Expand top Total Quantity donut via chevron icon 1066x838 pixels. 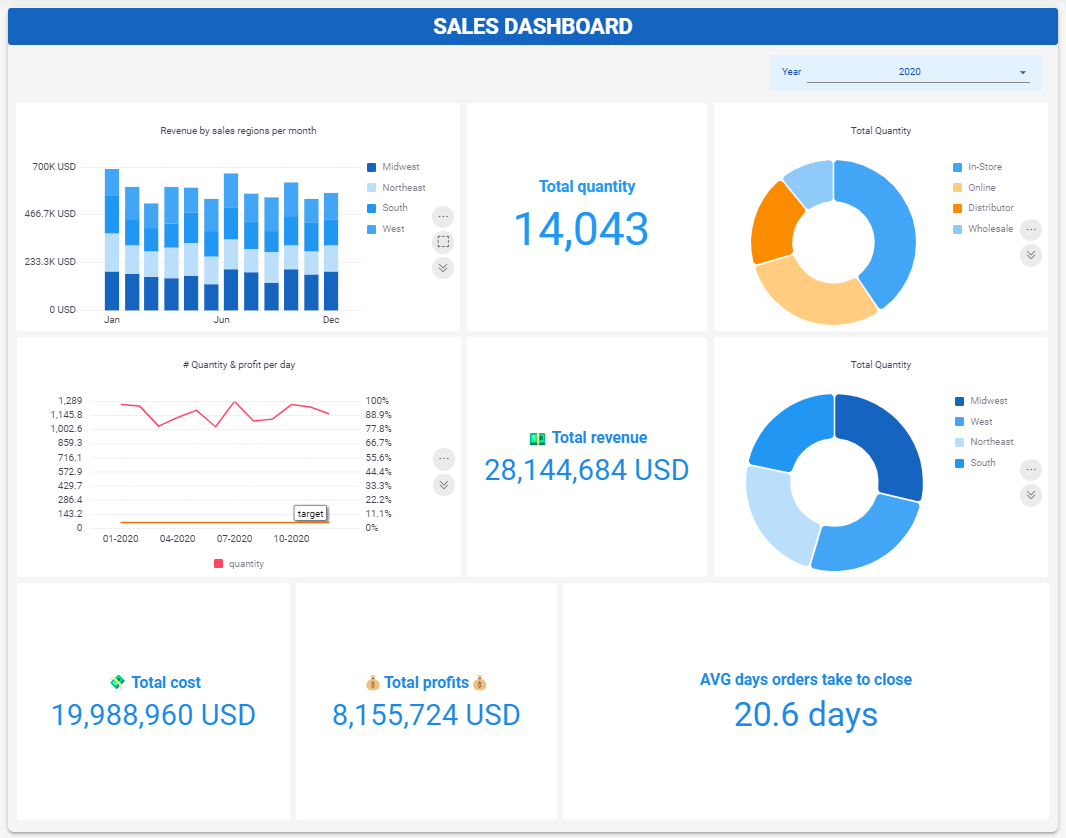1031,255
